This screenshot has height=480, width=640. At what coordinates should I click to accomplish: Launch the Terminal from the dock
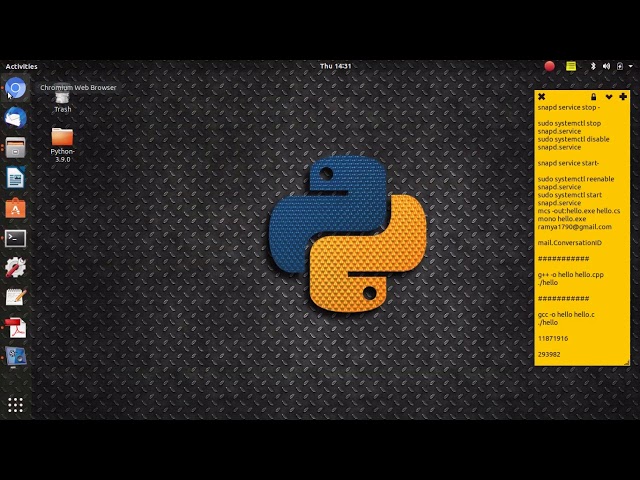coord(16,238)
